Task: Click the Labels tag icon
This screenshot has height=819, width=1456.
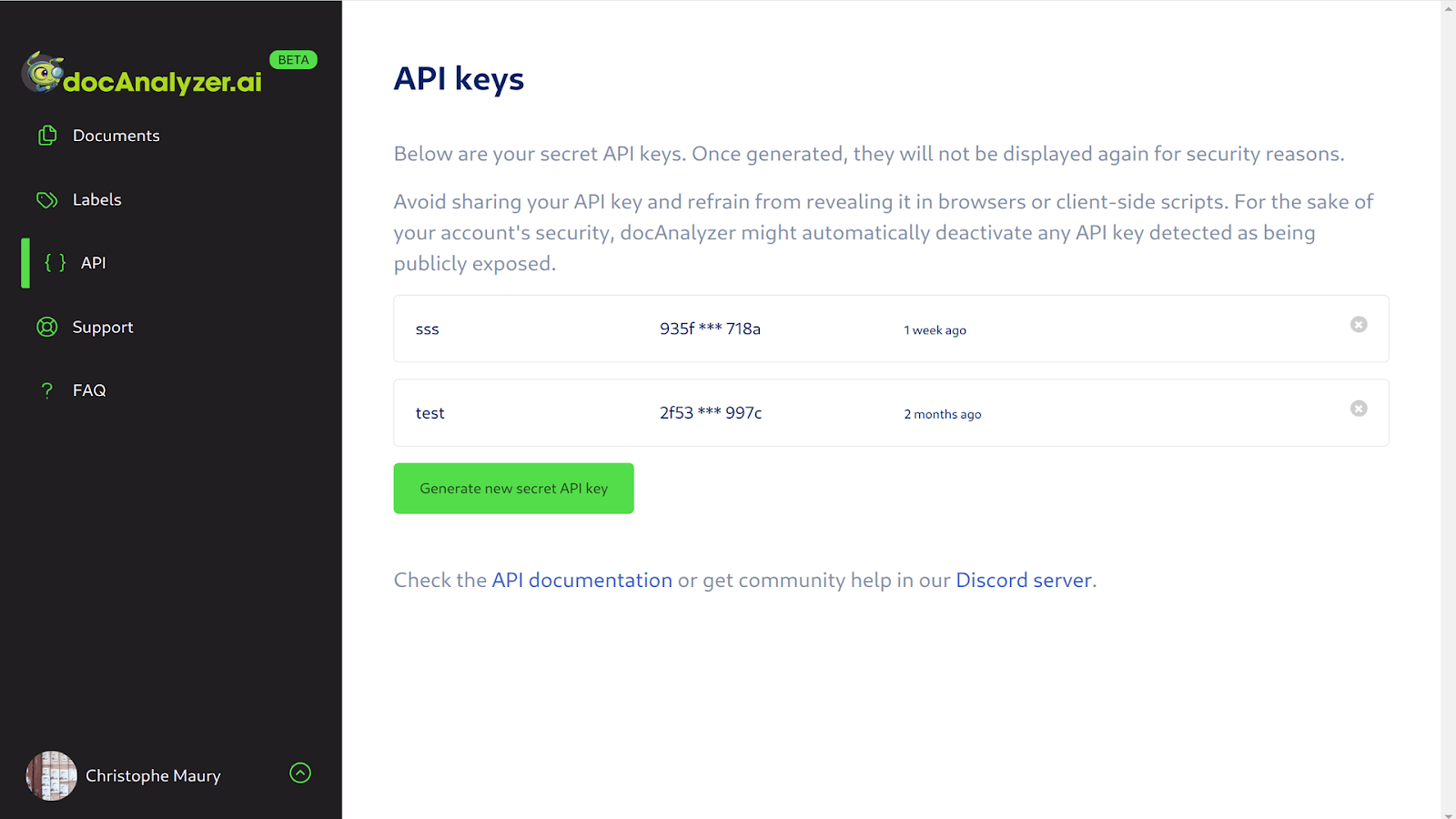Action: [47, 199]
